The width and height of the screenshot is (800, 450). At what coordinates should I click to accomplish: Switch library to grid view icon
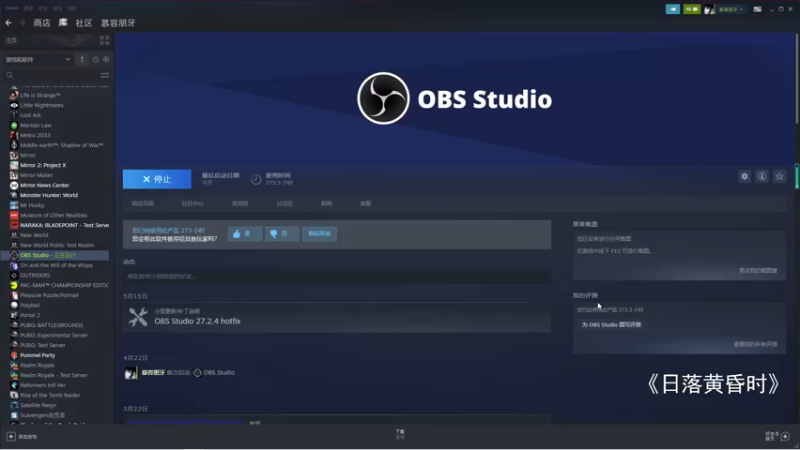pos(105,40)
